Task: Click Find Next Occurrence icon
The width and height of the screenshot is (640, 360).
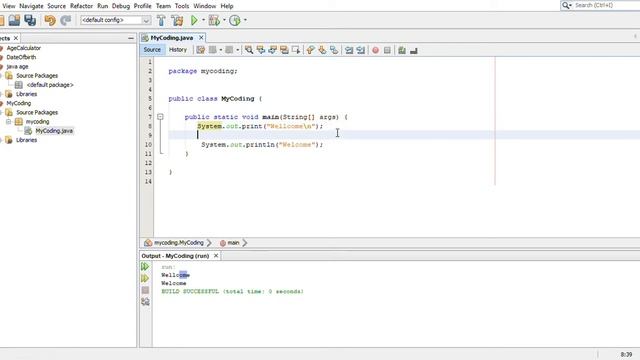Action: [273, 50]
